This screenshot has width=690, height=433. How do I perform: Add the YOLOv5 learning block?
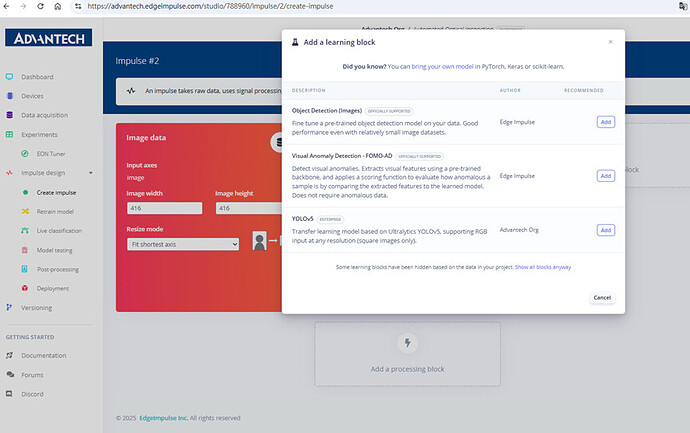(x=606, y=230)
